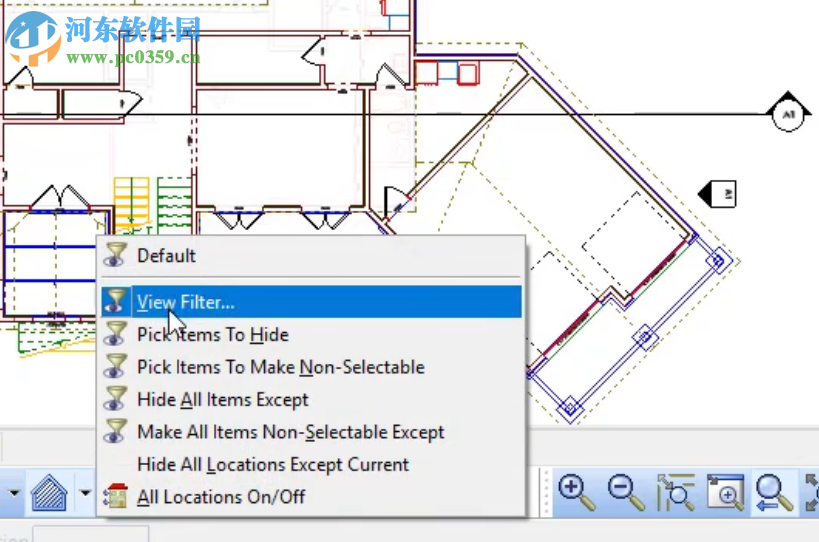Click the empty input field at bottom left
Image resolution: width=819 pixels, height=542 pixels.
[91, 534]
